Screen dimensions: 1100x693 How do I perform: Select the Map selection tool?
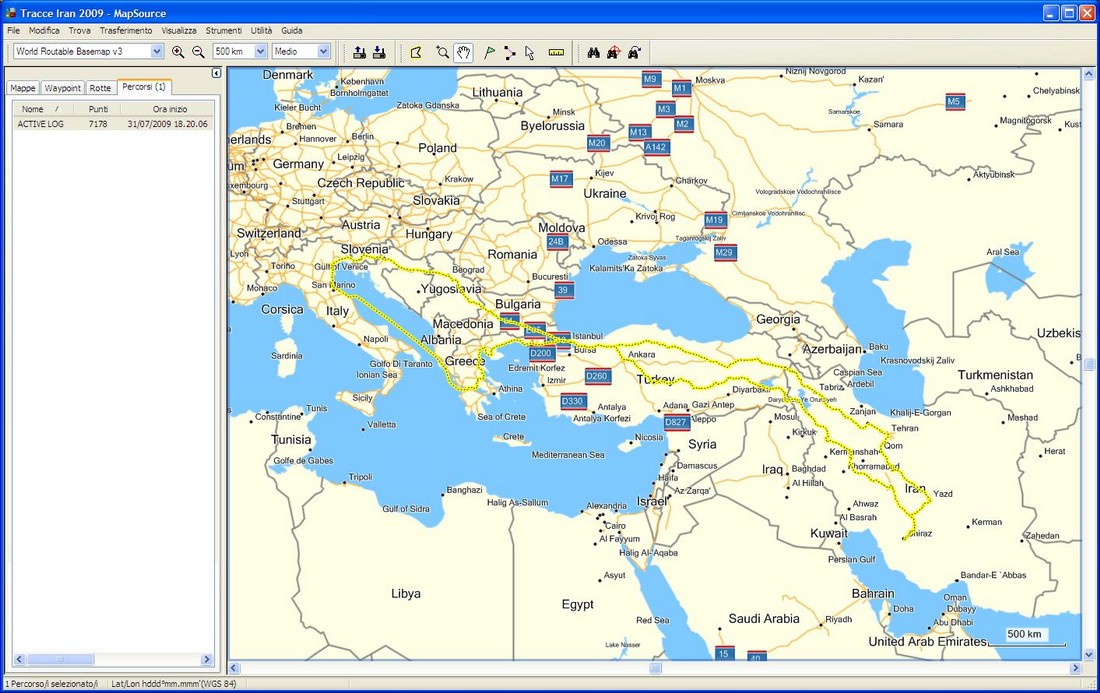[416, 52]
